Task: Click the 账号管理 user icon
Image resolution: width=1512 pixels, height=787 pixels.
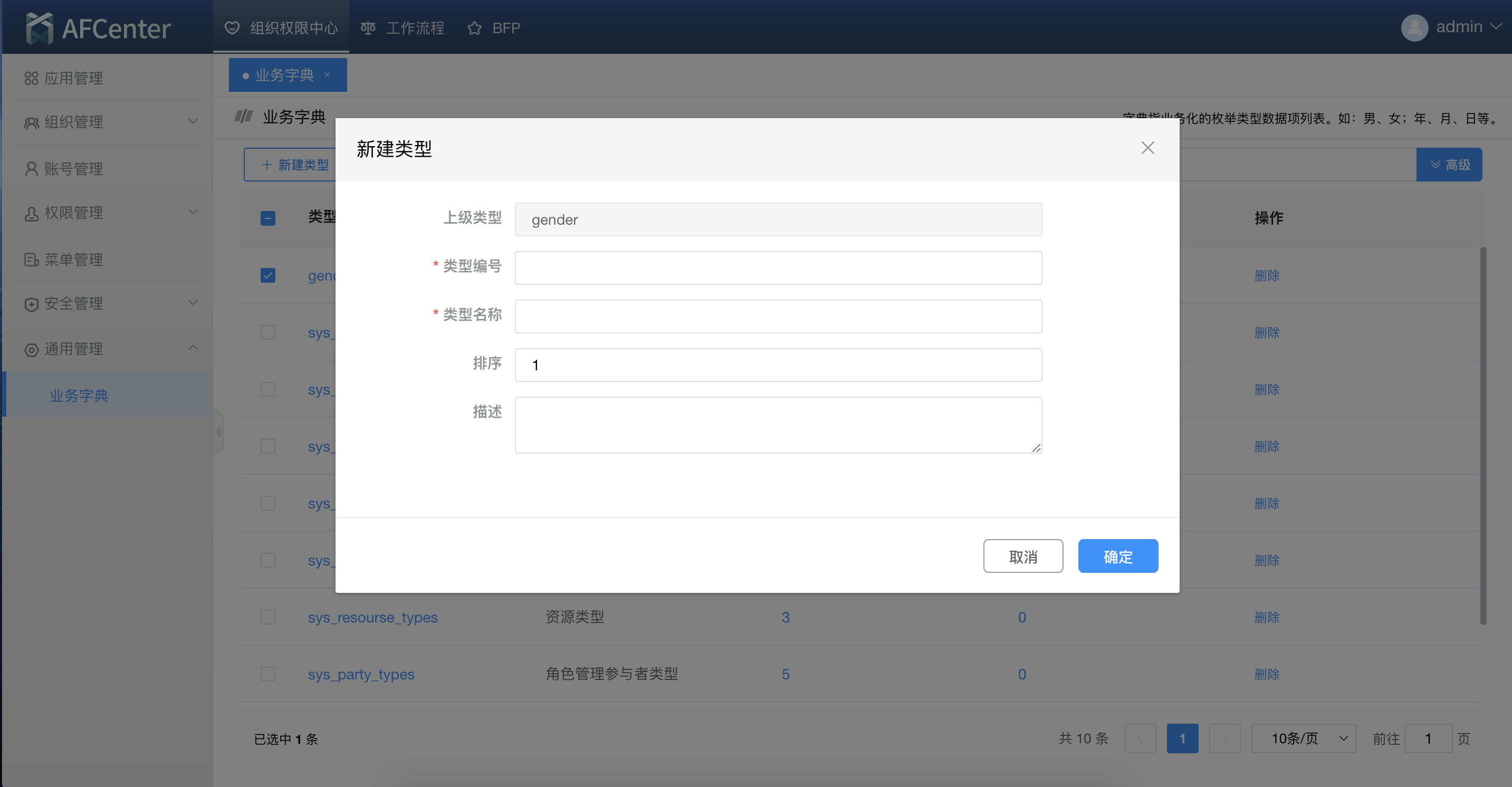Action: point(31,169)
